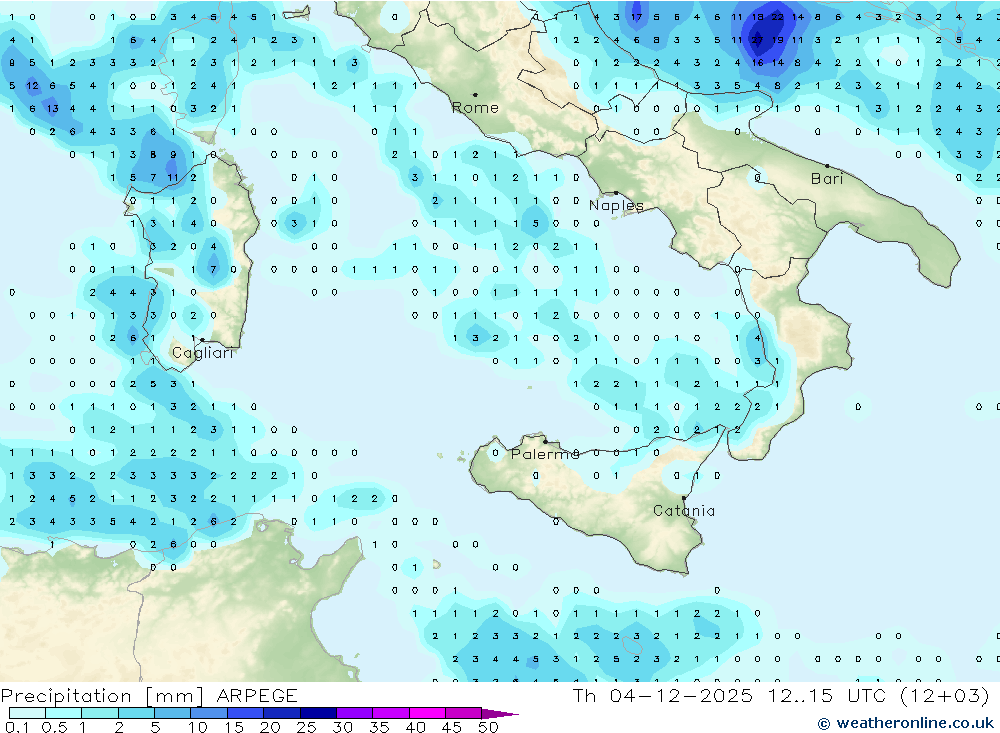Click the value 12 near the left edge
1000x733 pixels.
tap(33, 85)
